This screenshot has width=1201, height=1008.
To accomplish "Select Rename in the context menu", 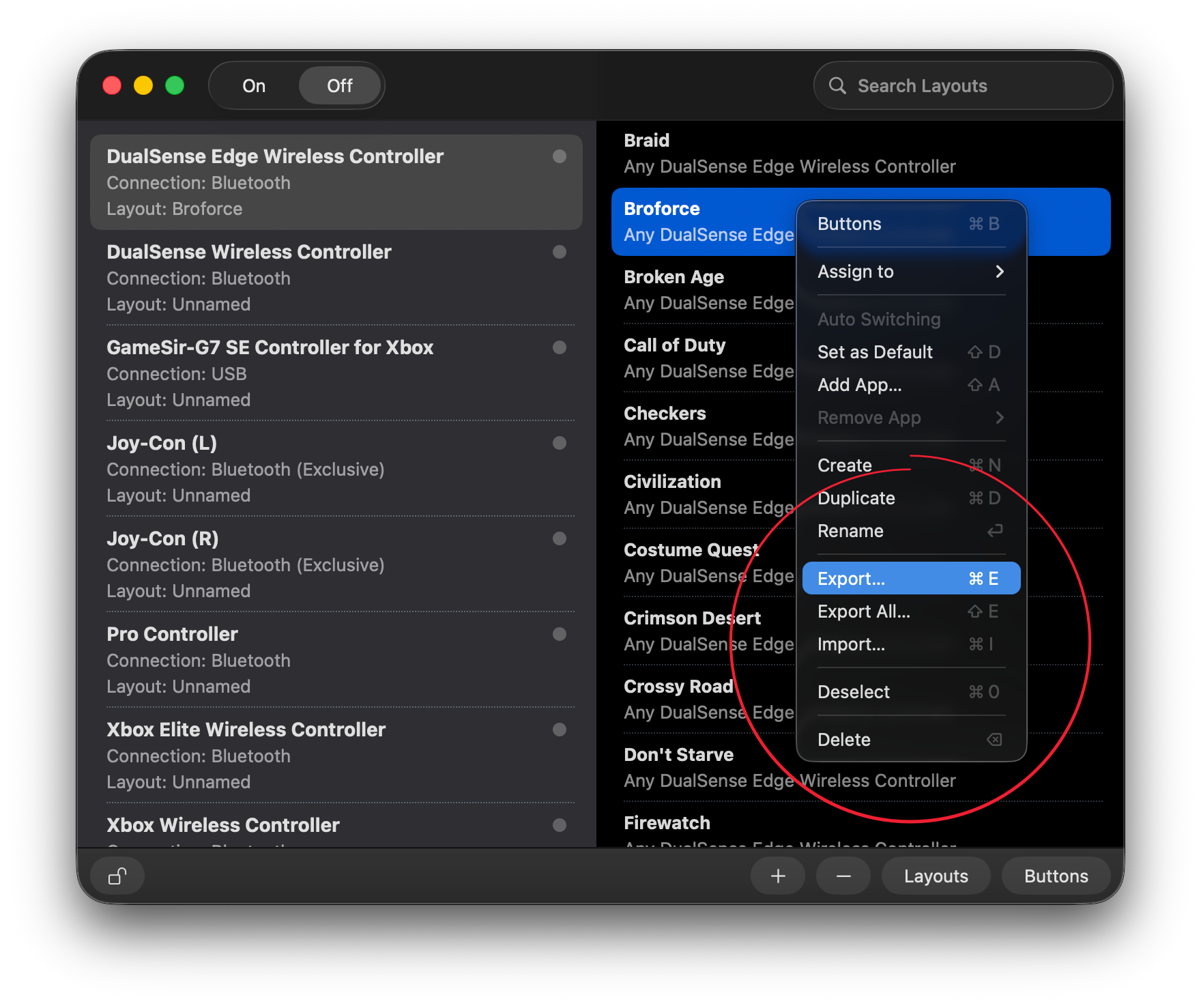I will [x=911, y=531].
